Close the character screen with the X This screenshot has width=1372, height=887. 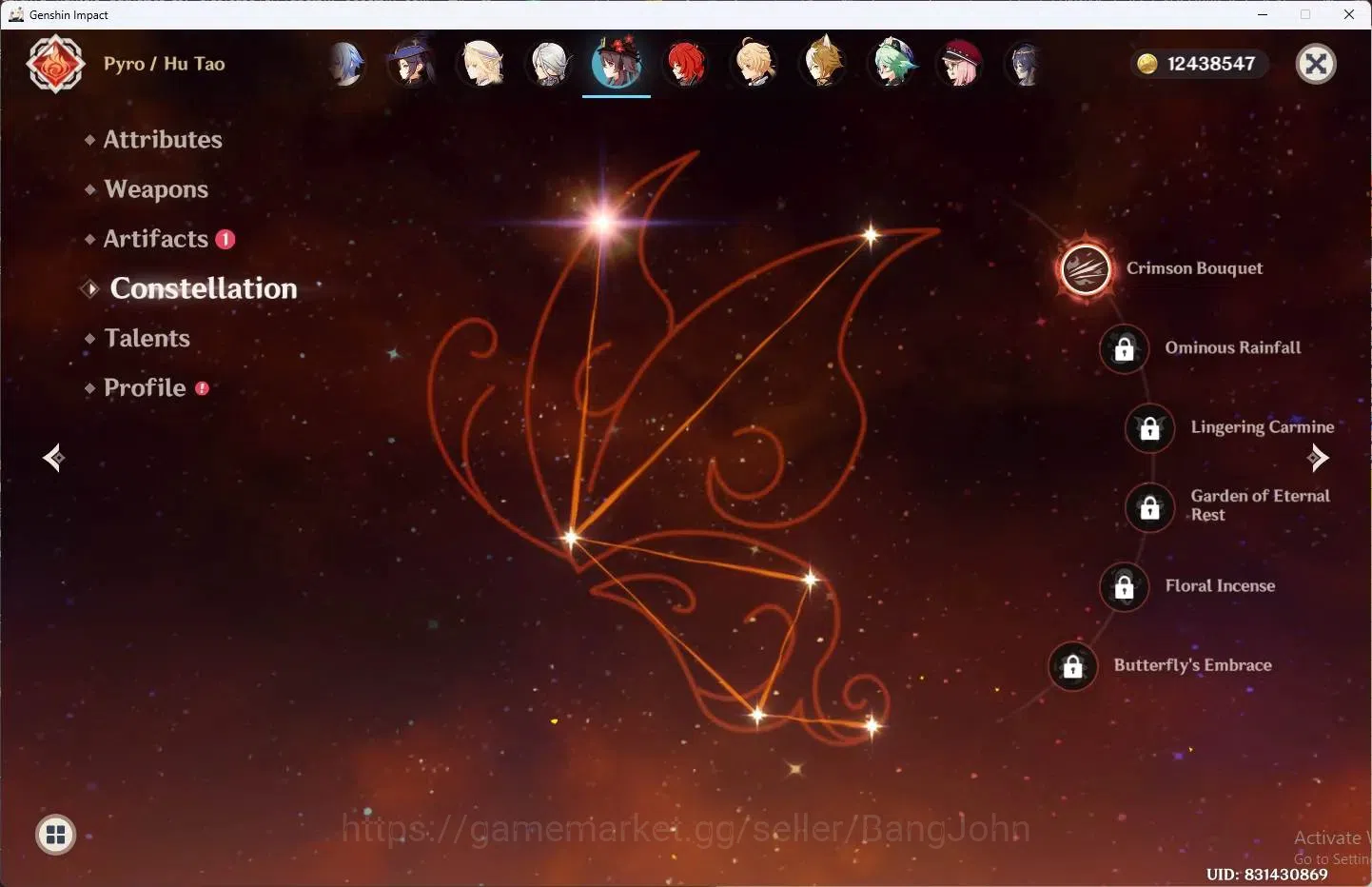click(1317, 64)
